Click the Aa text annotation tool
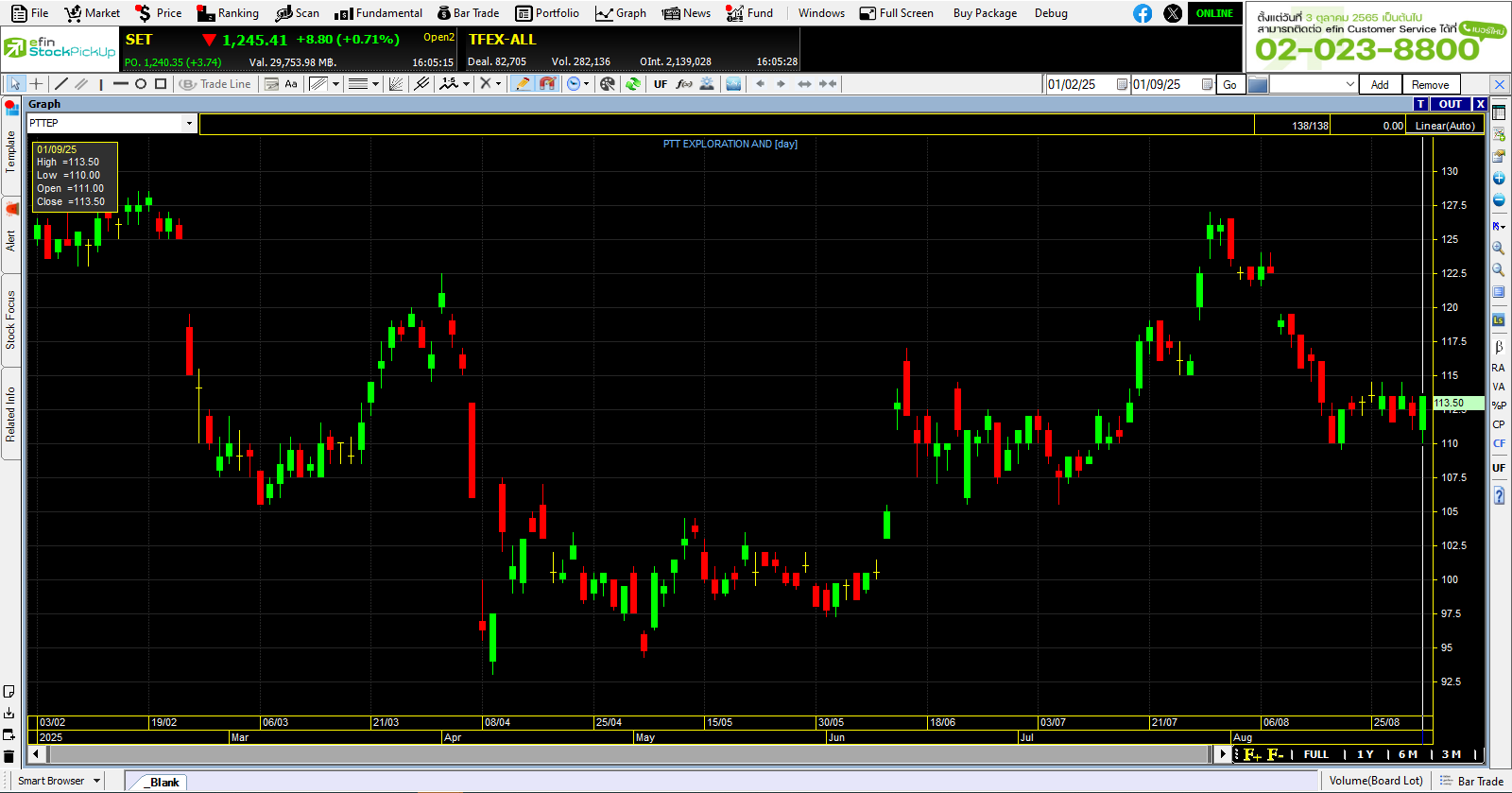 pos(291,84)
